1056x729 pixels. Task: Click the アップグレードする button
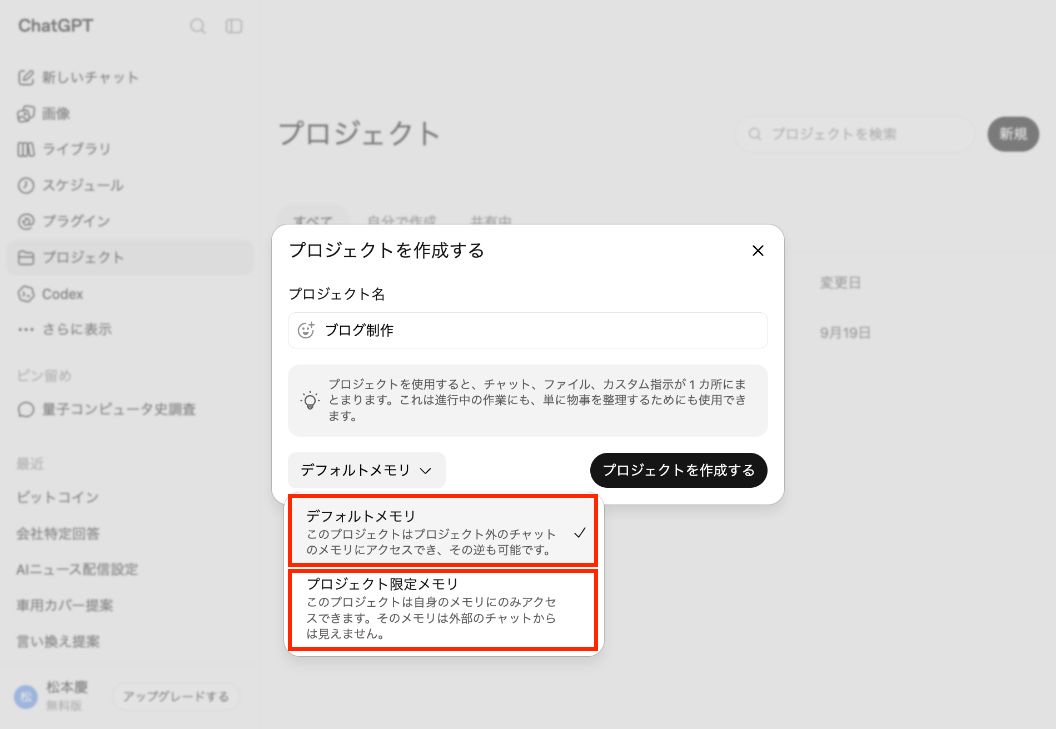point(176,696)
